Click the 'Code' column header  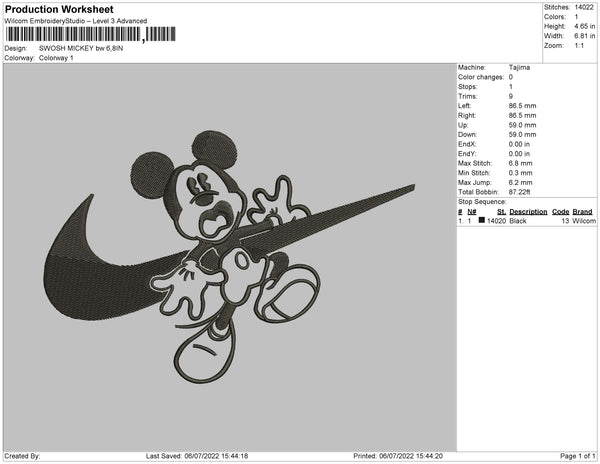[x=561, y=212]
